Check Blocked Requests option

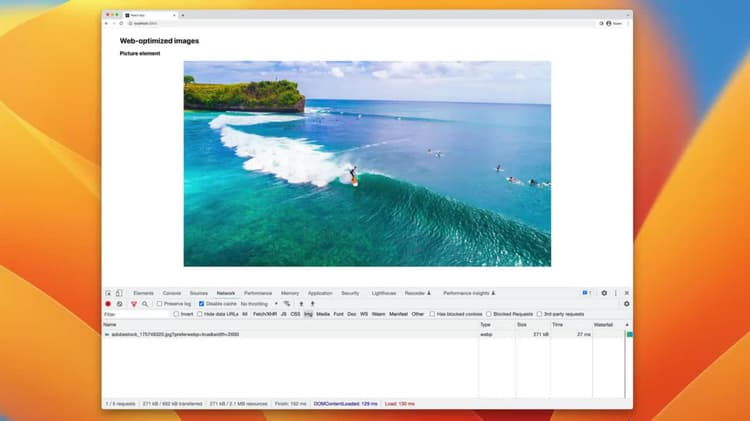488,314
